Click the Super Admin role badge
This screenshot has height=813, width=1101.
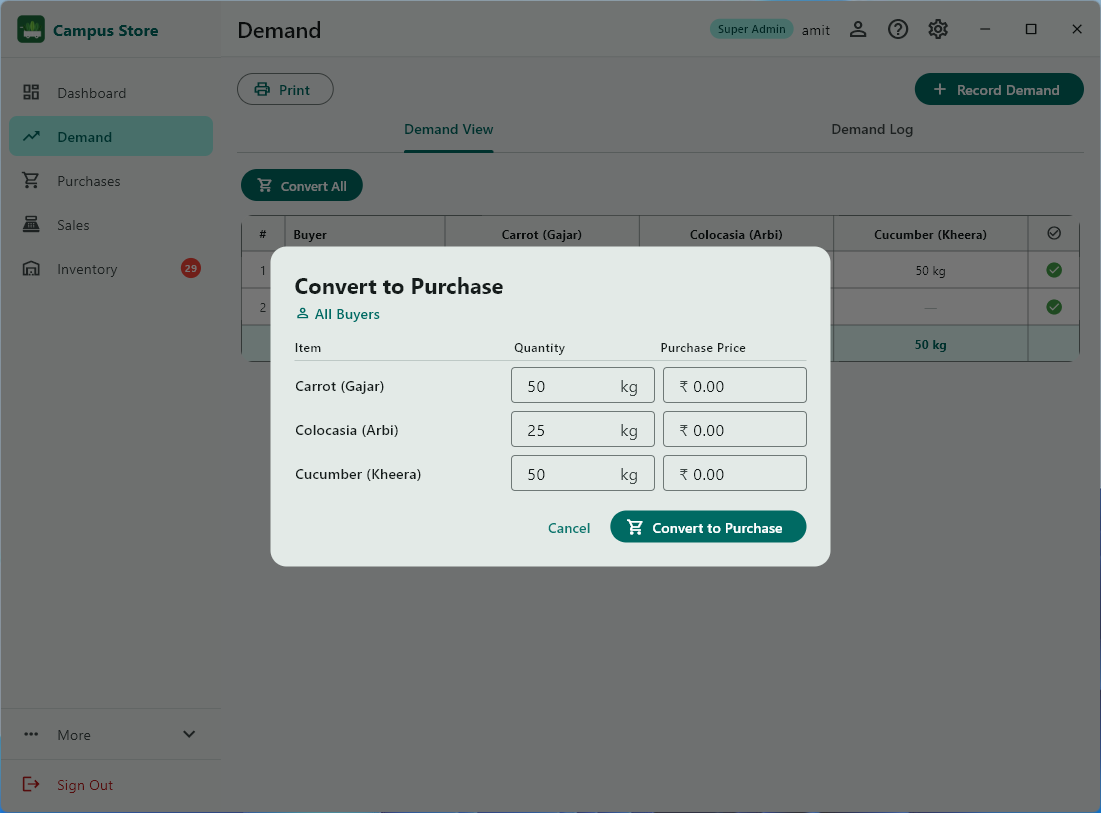pos(751,29)
